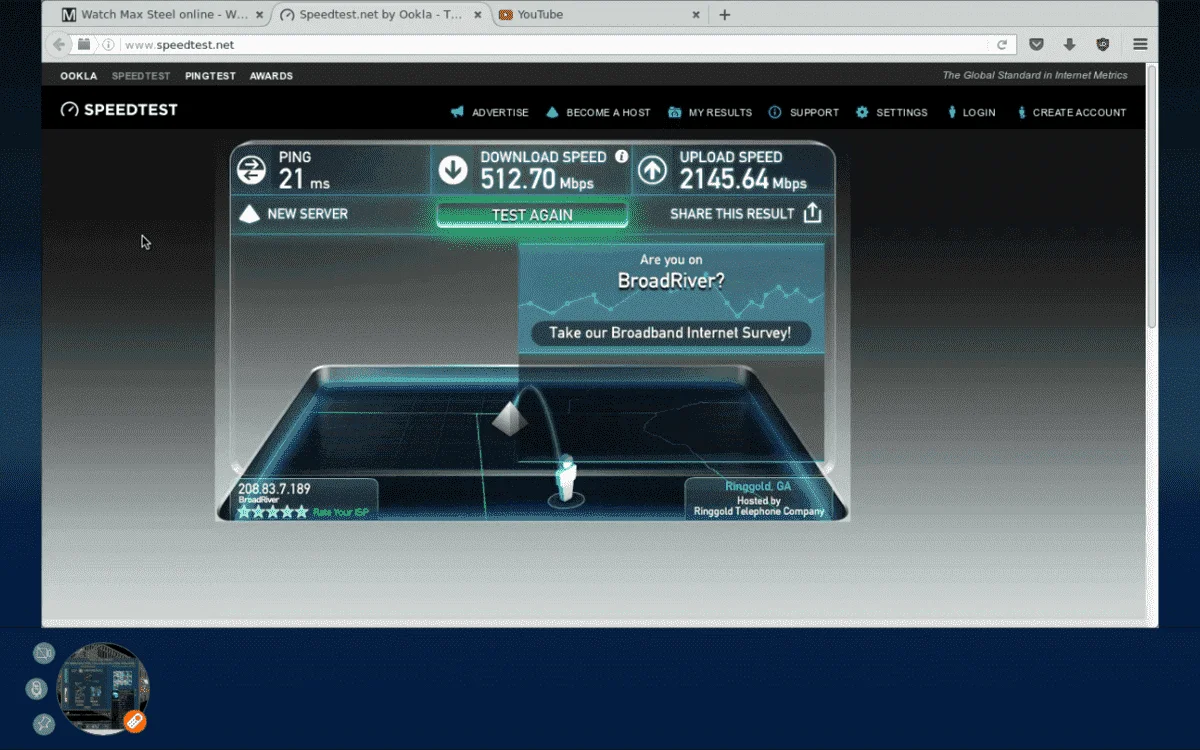1200x750 pixels.
Task: Click the Settings gear icon
Action: pyautogui.click(x=862, y=112)
